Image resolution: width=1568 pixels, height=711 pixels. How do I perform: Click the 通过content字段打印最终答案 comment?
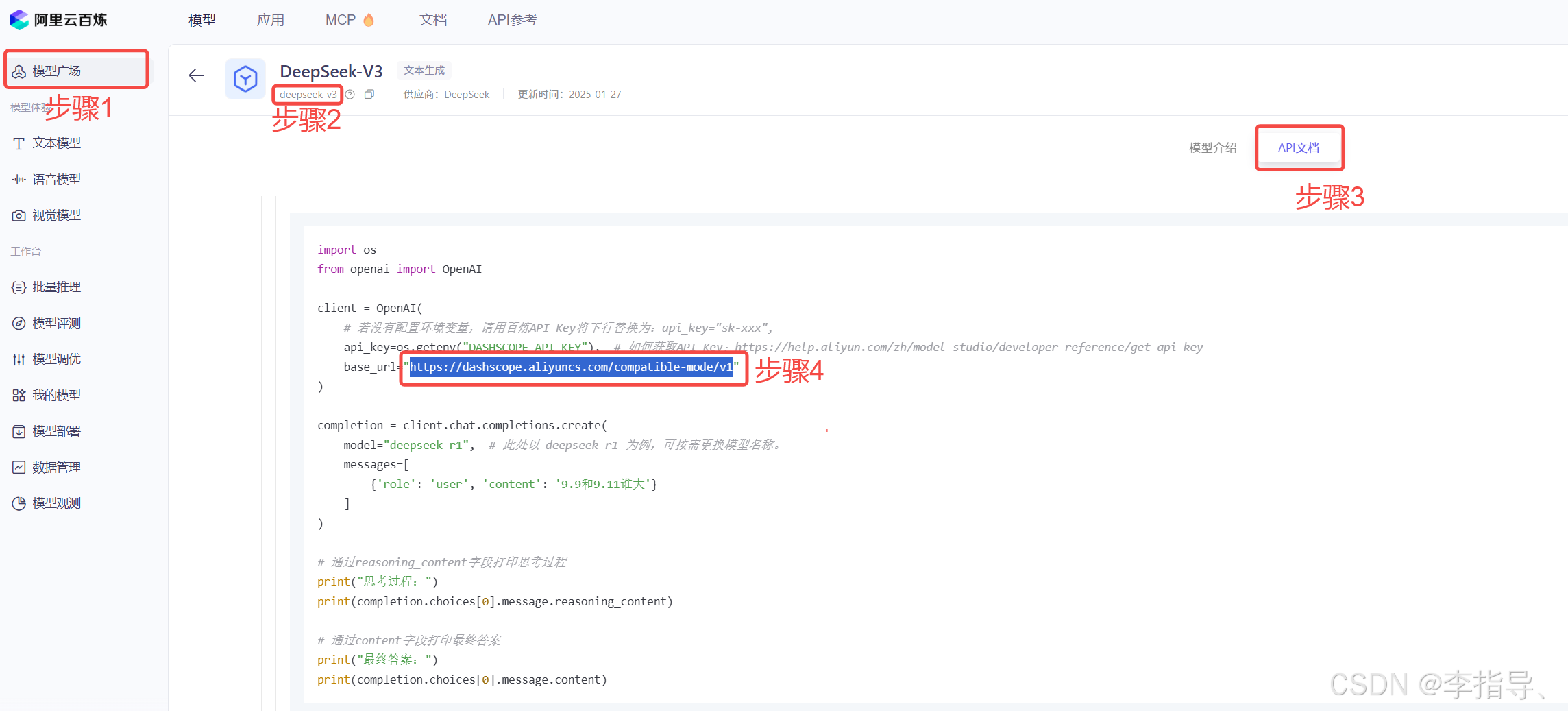[409, 640]
